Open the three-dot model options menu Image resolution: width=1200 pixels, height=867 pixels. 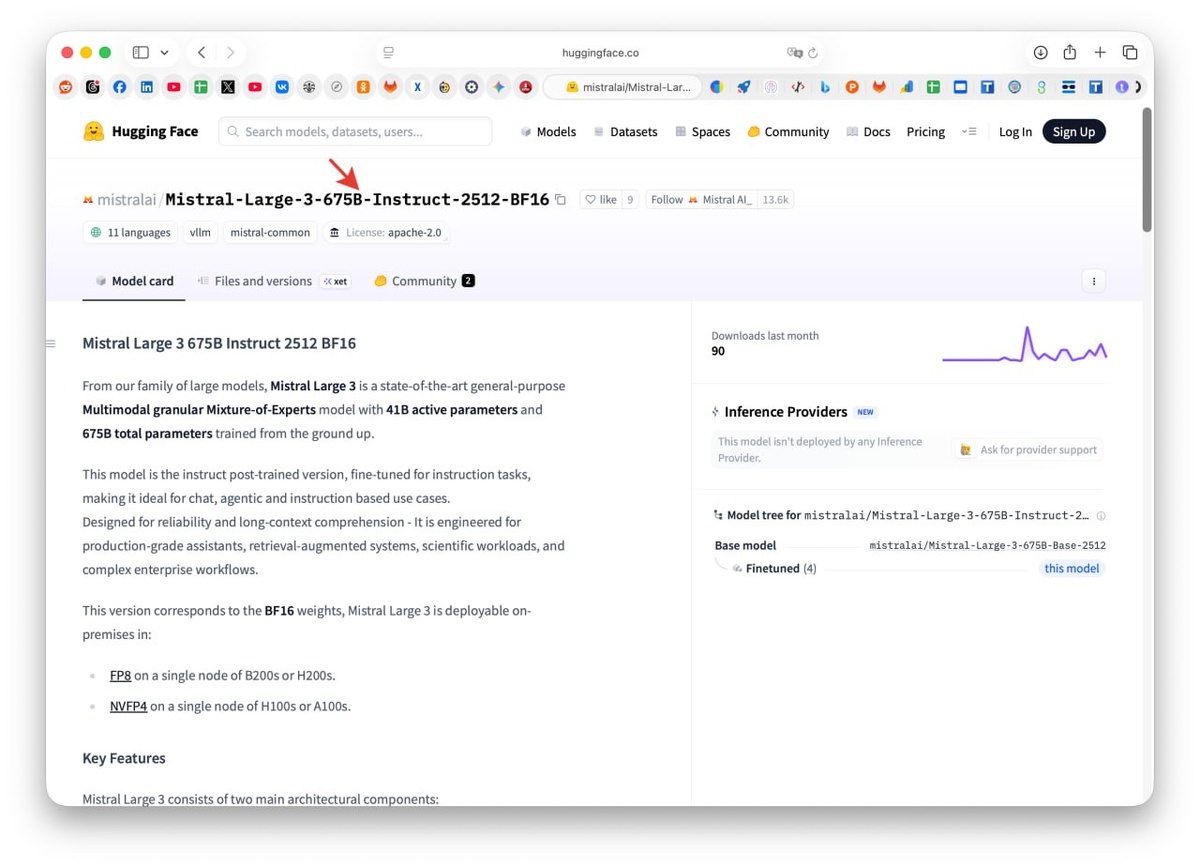[x=1094, y=281]
